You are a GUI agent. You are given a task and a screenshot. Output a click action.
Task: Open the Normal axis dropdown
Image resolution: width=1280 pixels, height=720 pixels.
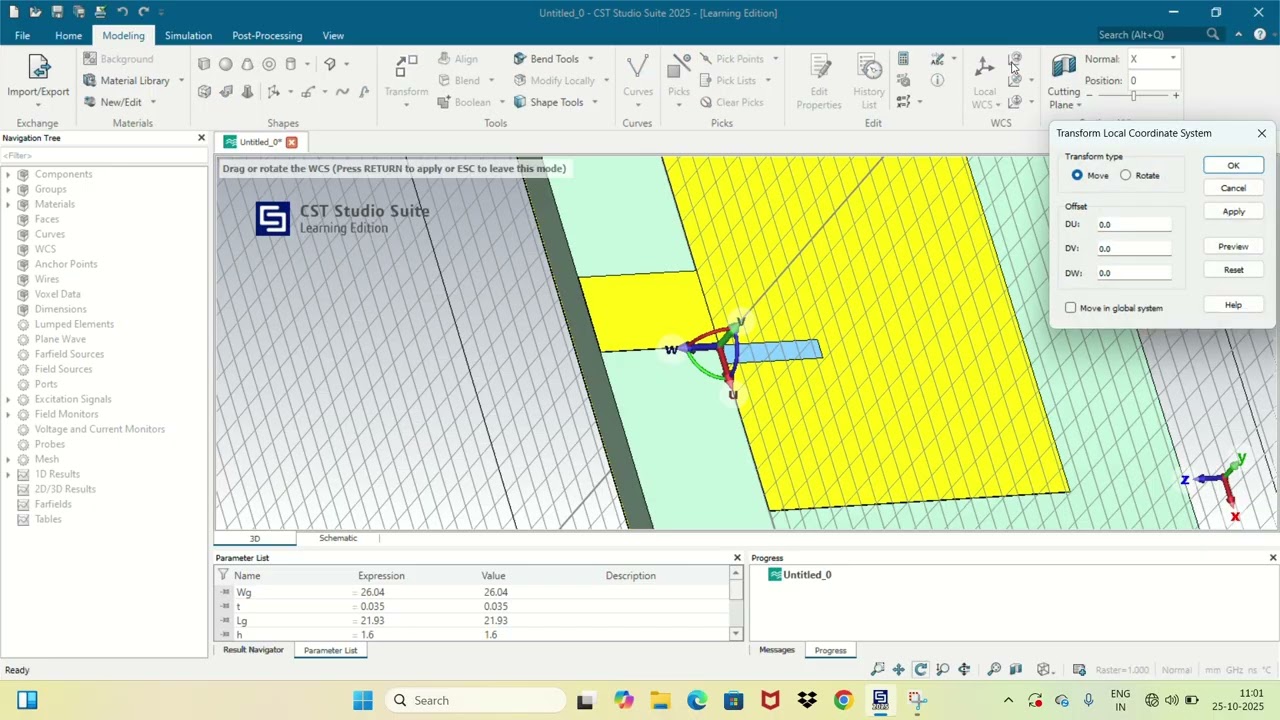tap(1173, 59)
